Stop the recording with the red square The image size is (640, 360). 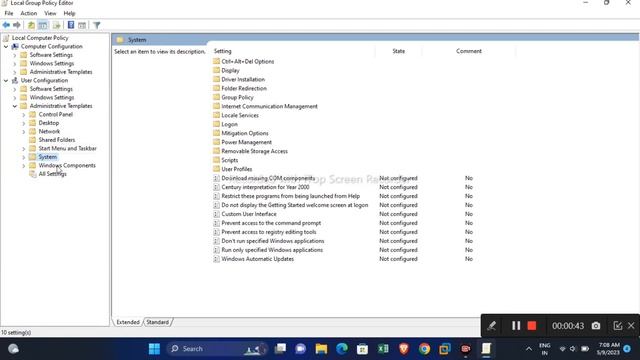click(531, 326)
